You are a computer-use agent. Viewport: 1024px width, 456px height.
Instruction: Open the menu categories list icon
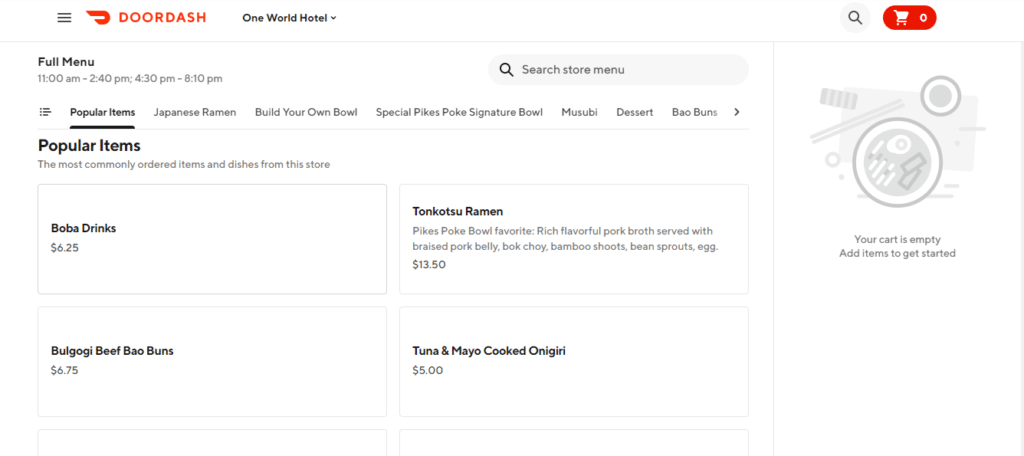tap(45, 112)
